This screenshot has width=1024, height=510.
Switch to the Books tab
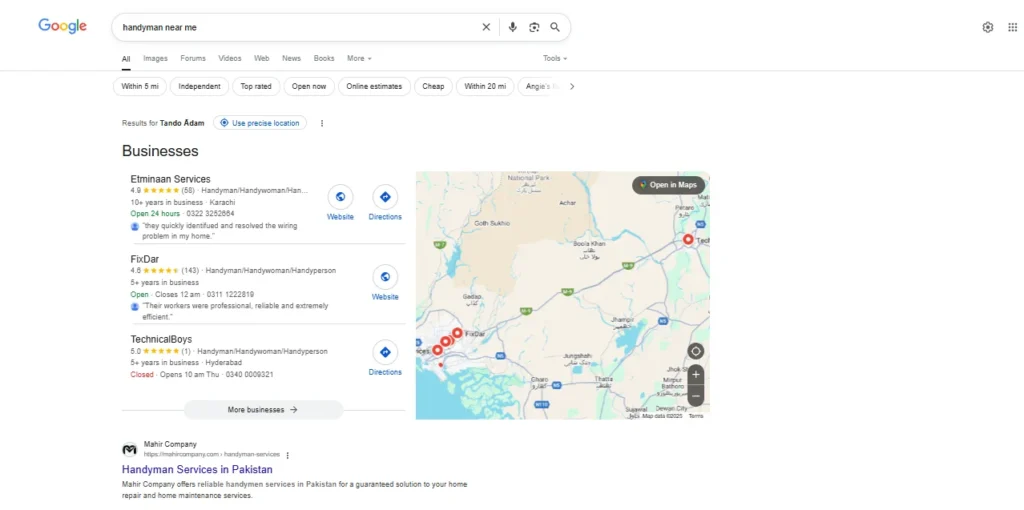(x=324, y=58)
